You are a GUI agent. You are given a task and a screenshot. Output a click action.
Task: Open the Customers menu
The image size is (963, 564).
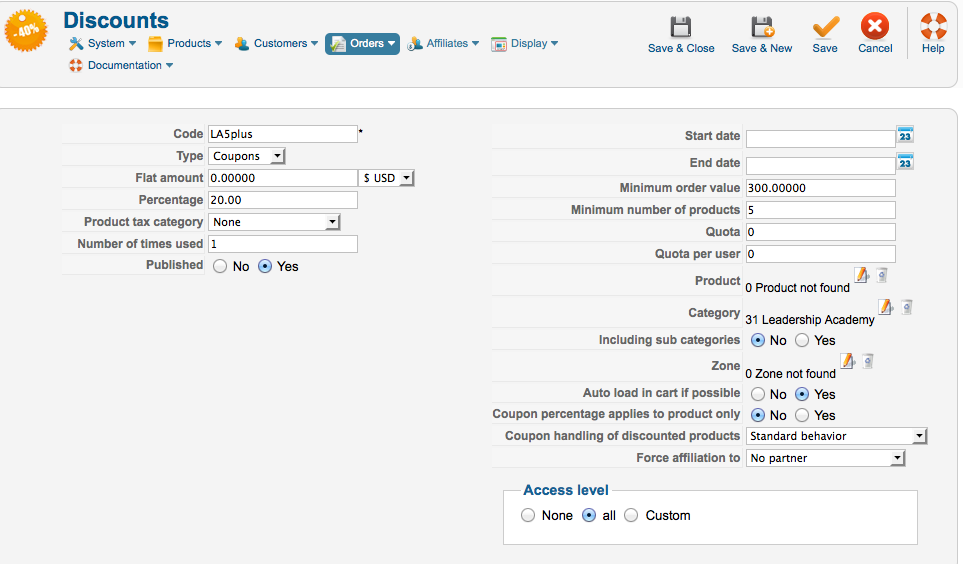click(x=277, y=43)
